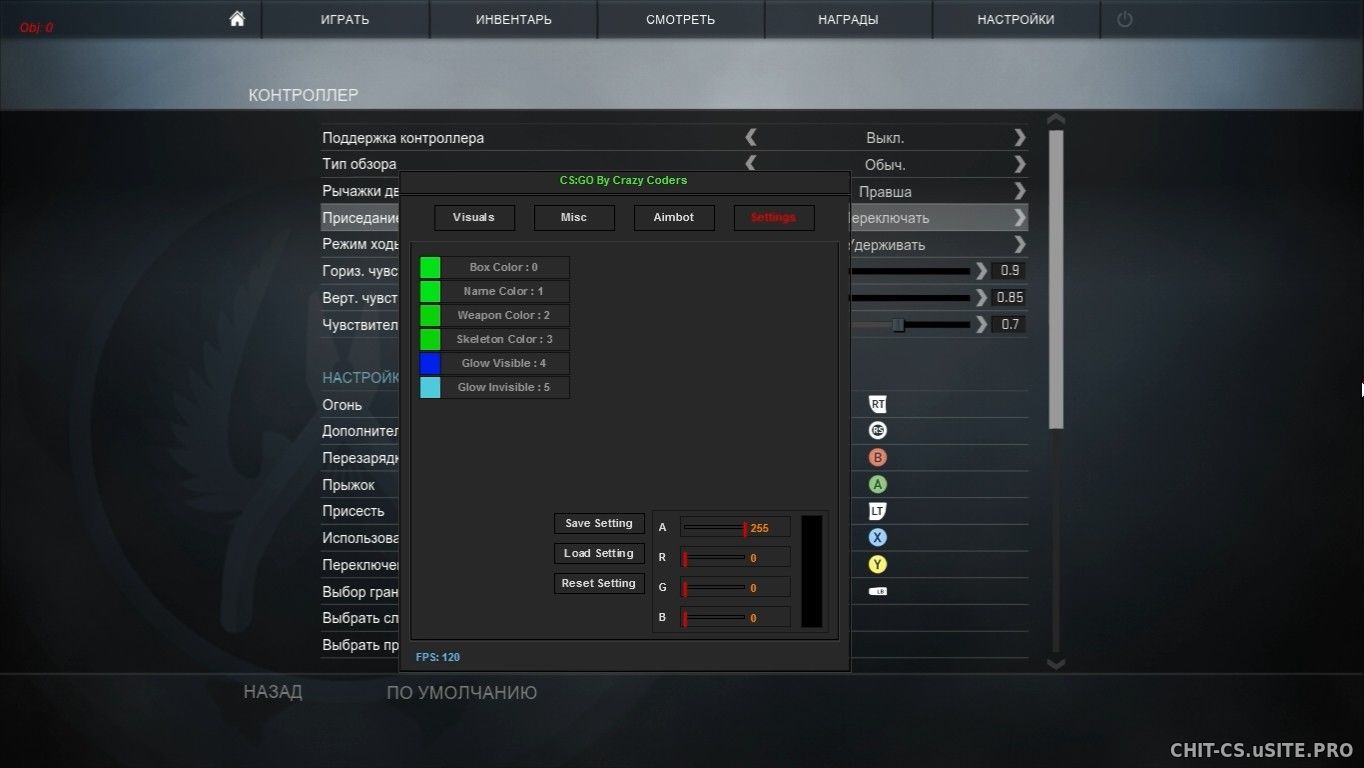The image size is (1364, 768).
Task: Select the Glow Invisible : 5 entry
Action: pos(505,387)
